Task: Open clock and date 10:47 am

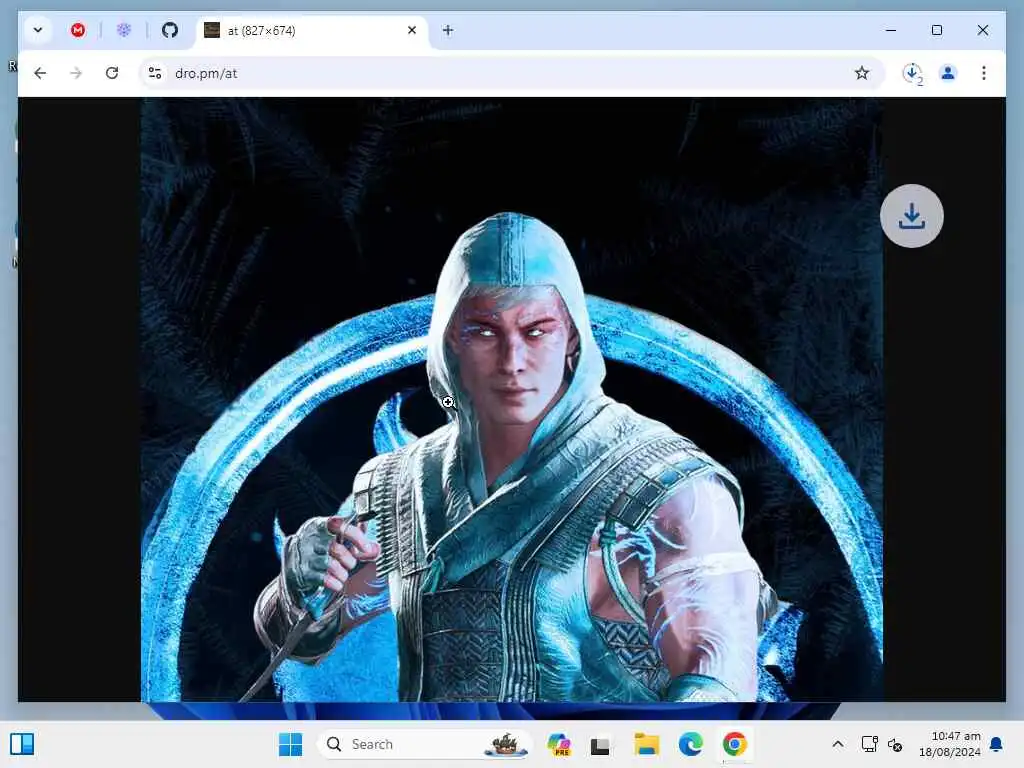Action: point(950,744)
